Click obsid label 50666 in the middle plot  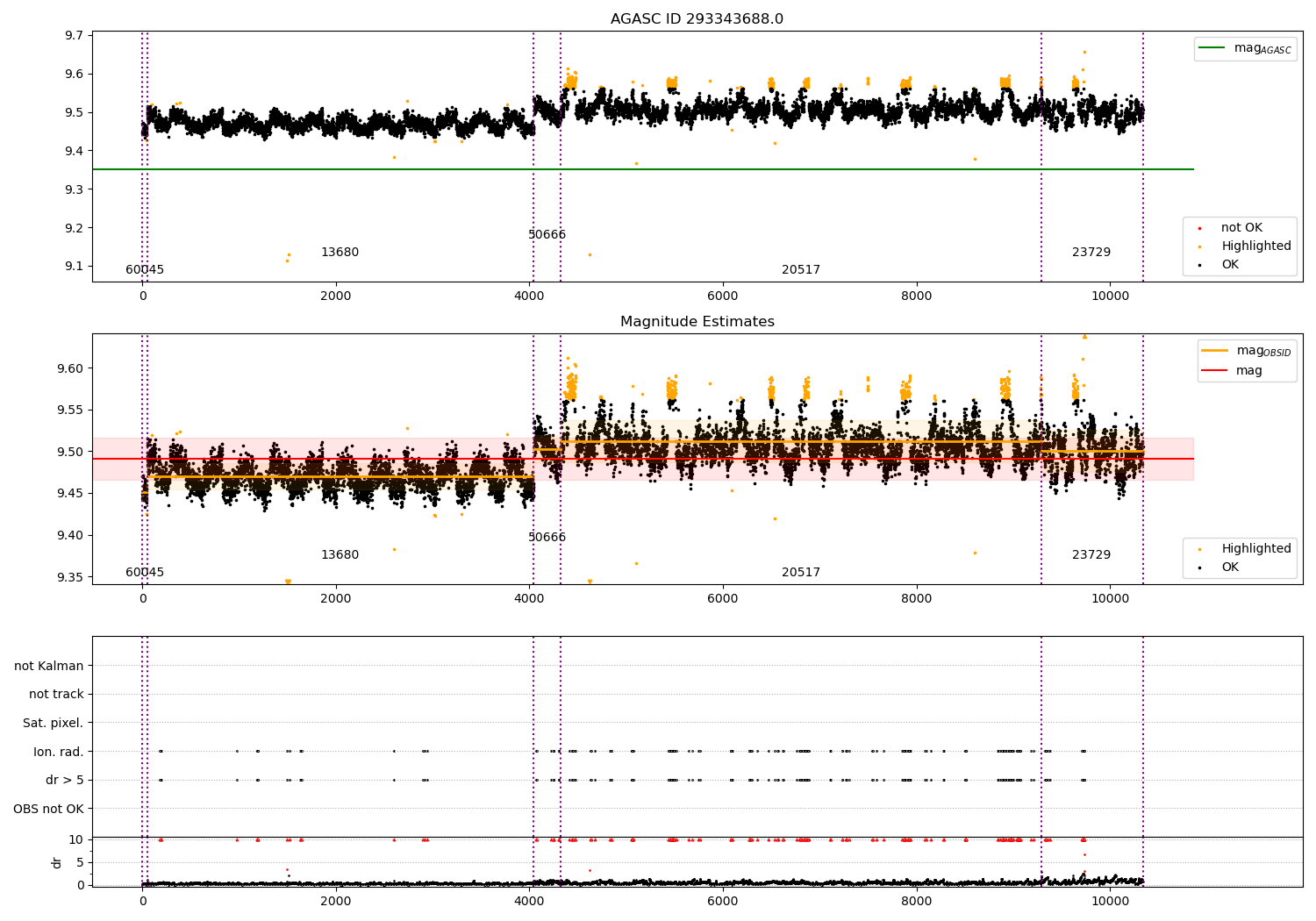[547, 538]
